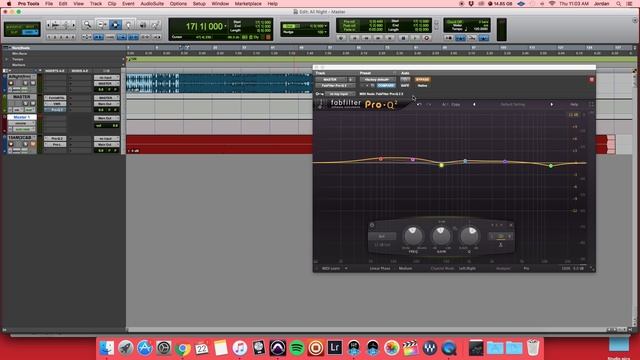Screen dimensions: 640x360
Task: Open the filter slope dropdown under Bell
Action: 382,244
